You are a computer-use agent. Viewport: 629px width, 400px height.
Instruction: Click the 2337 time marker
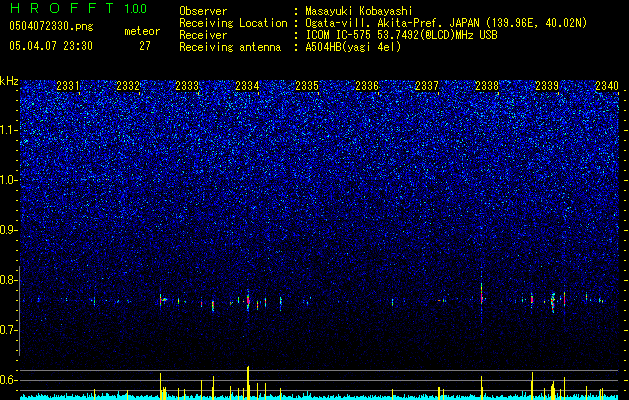coord(427,86)
